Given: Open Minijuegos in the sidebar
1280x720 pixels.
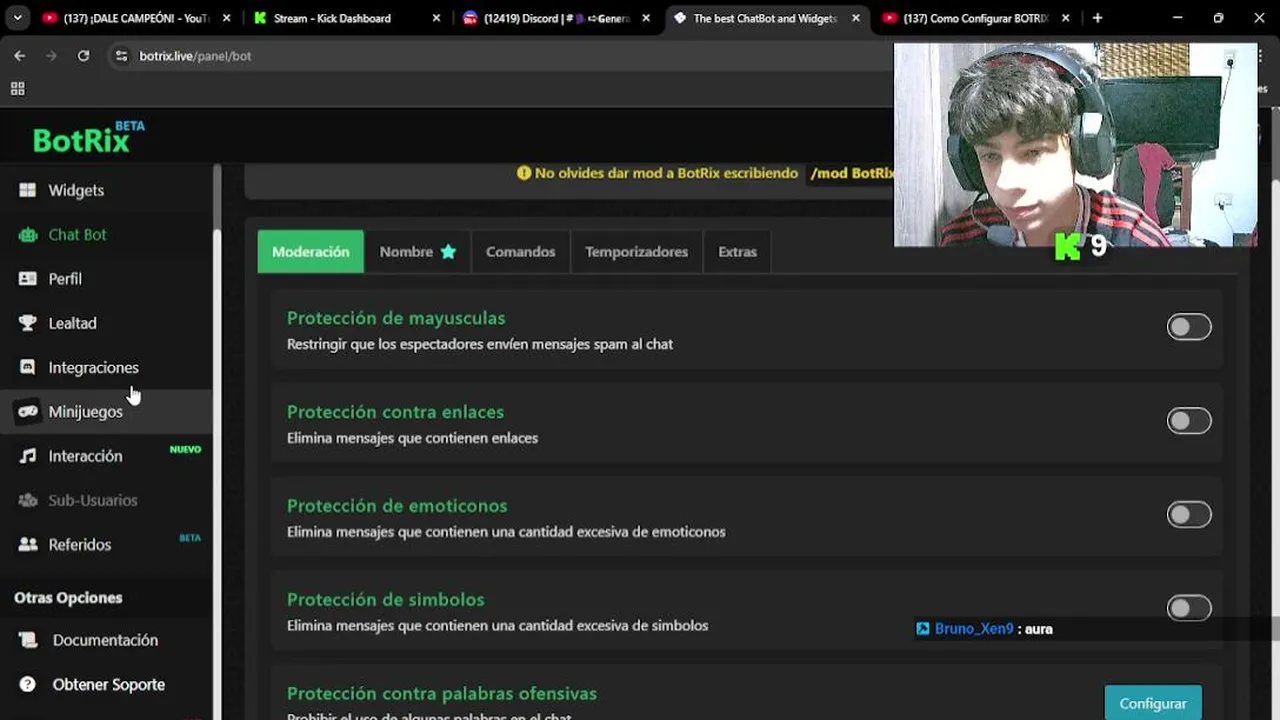Looking at the screenshot, I should pos(85,411).
